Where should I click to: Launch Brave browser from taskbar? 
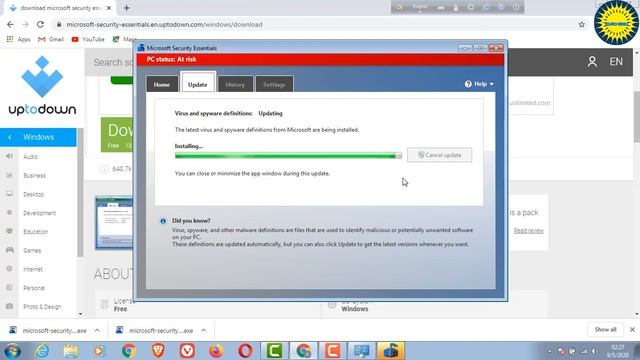(158, 351)
